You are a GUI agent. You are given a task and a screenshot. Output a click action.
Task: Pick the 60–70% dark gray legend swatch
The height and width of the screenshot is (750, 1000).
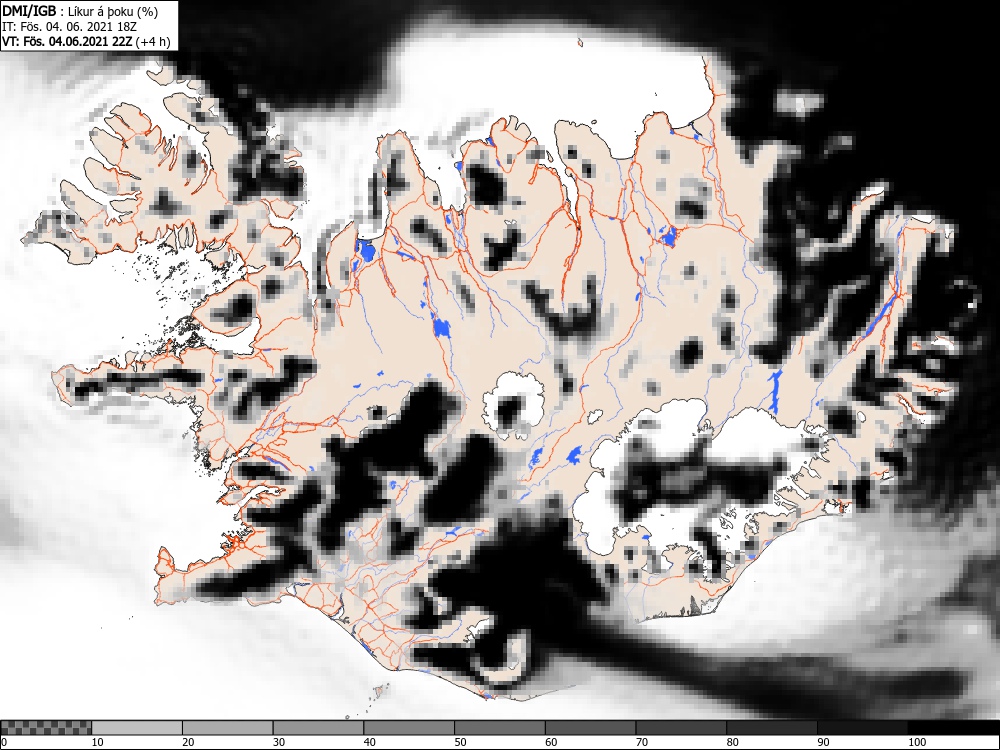tap(591, 728)
